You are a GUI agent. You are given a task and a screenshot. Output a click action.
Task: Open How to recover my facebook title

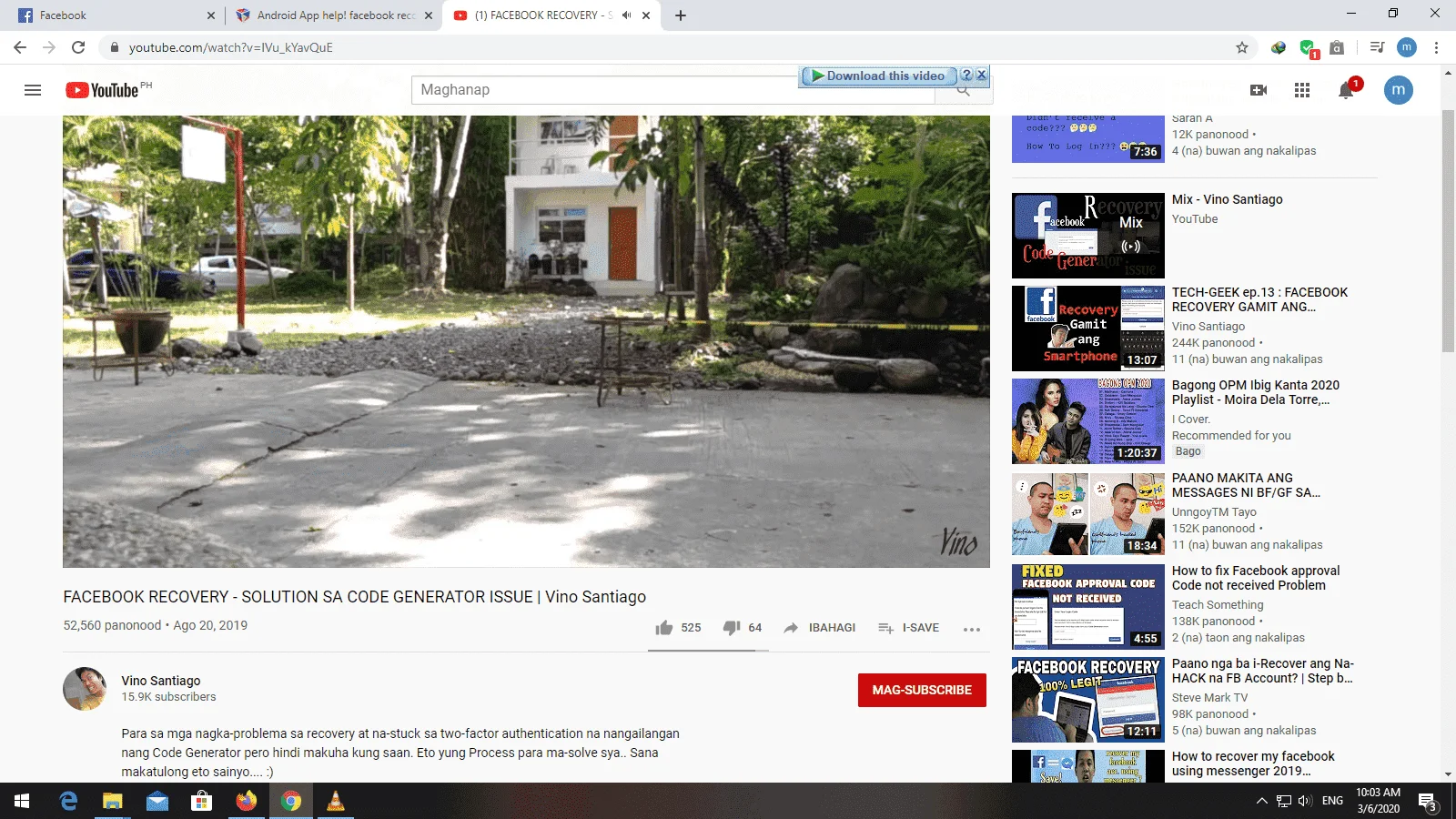click(x=1253, y=763)
